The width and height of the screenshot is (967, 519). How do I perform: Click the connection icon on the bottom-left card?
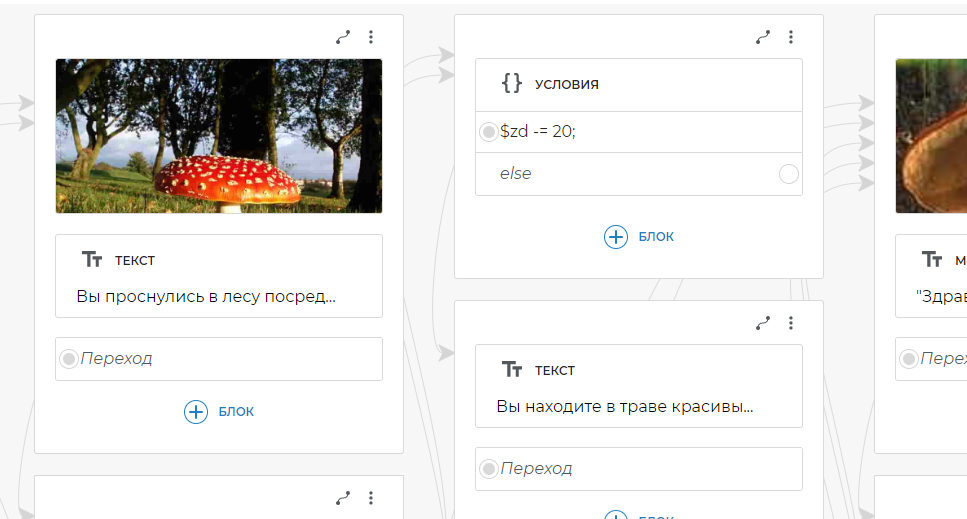pyautogui.click(x=343, y=498)
